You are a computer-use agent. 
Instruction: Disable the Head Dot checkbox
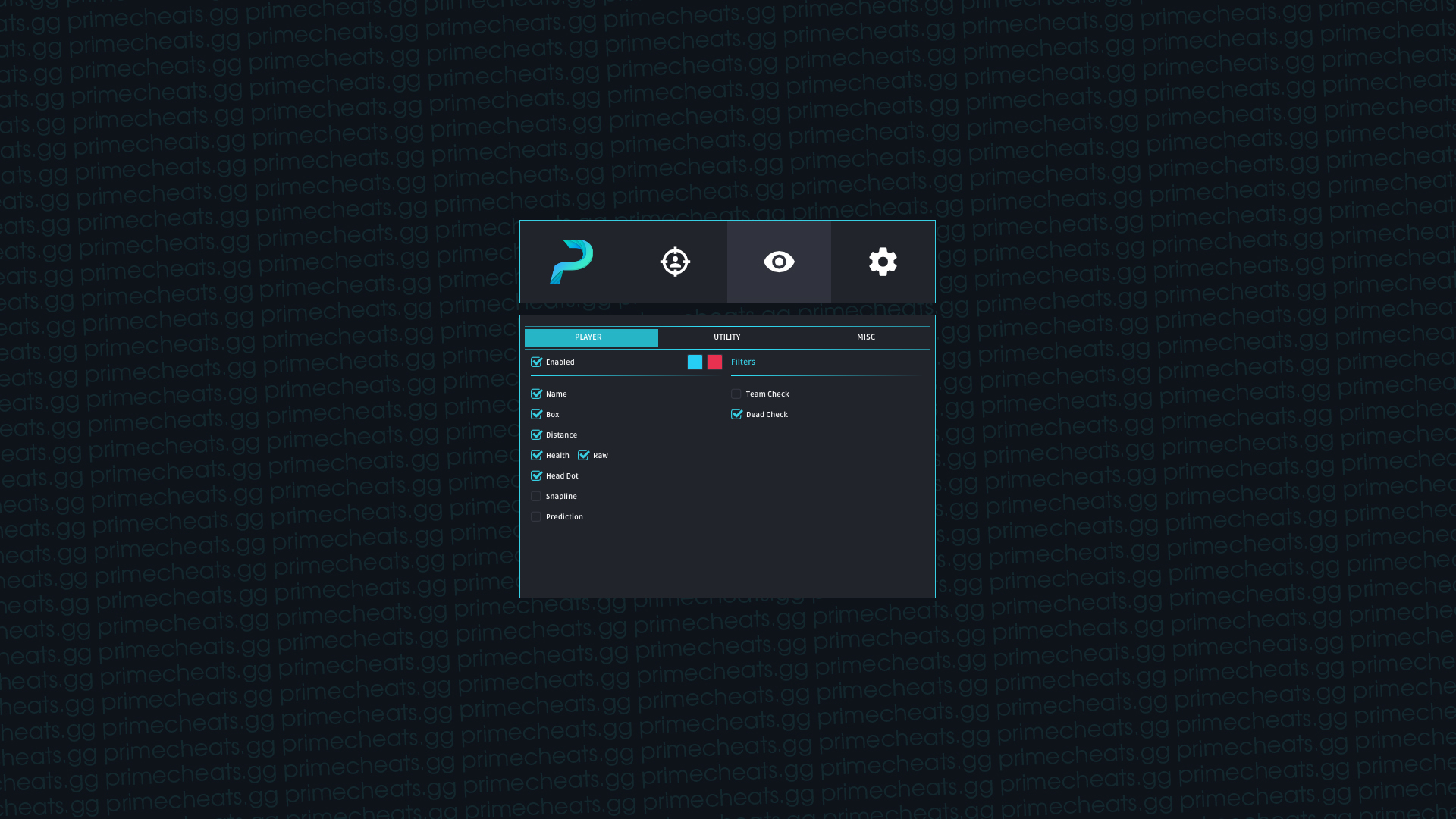536,476
